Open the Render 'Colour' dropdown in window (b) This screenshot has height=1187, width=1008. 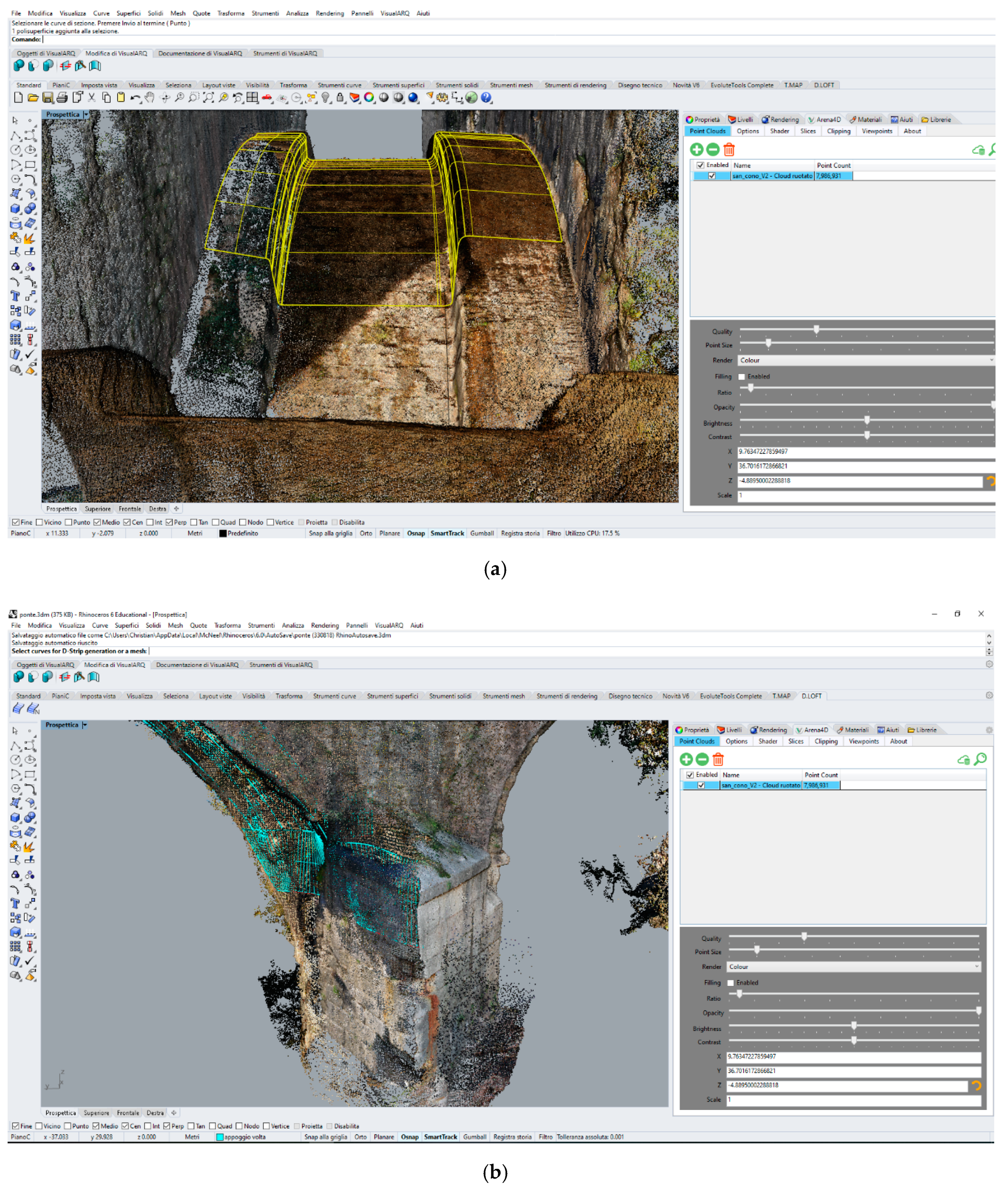854,967
